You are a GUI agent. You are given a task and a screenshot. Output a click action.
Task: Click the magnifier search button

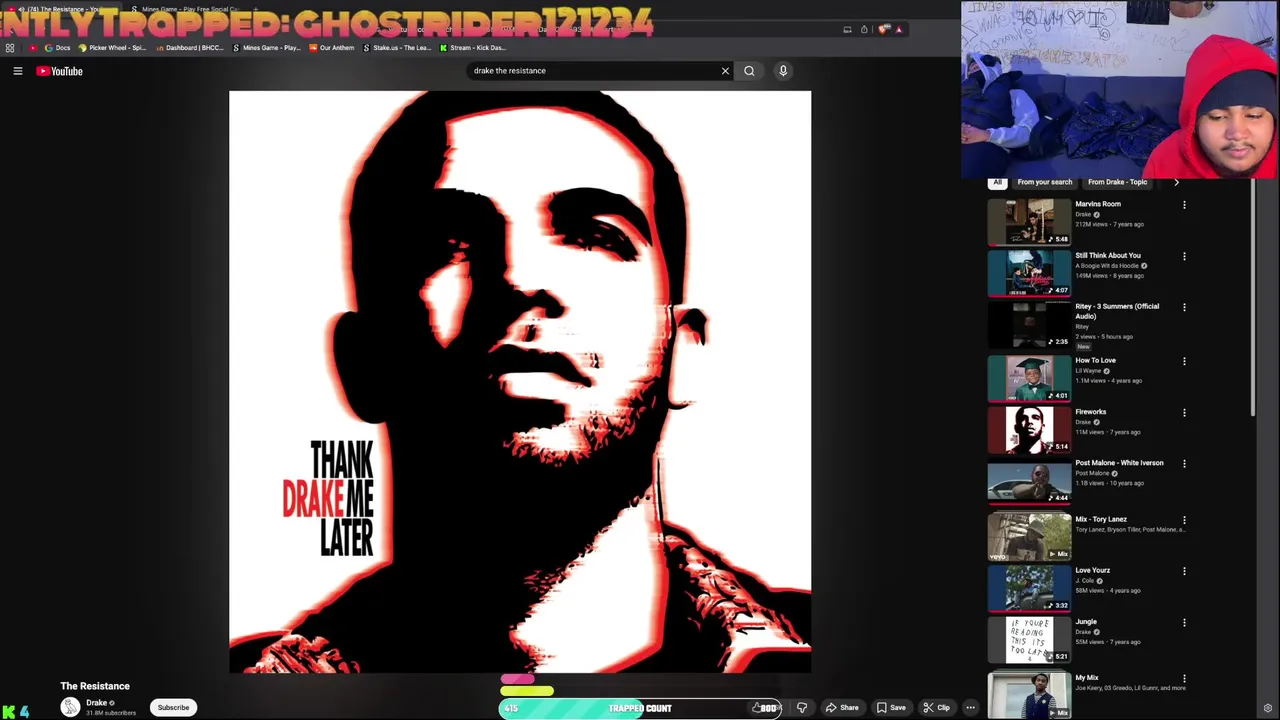(749, 71)
